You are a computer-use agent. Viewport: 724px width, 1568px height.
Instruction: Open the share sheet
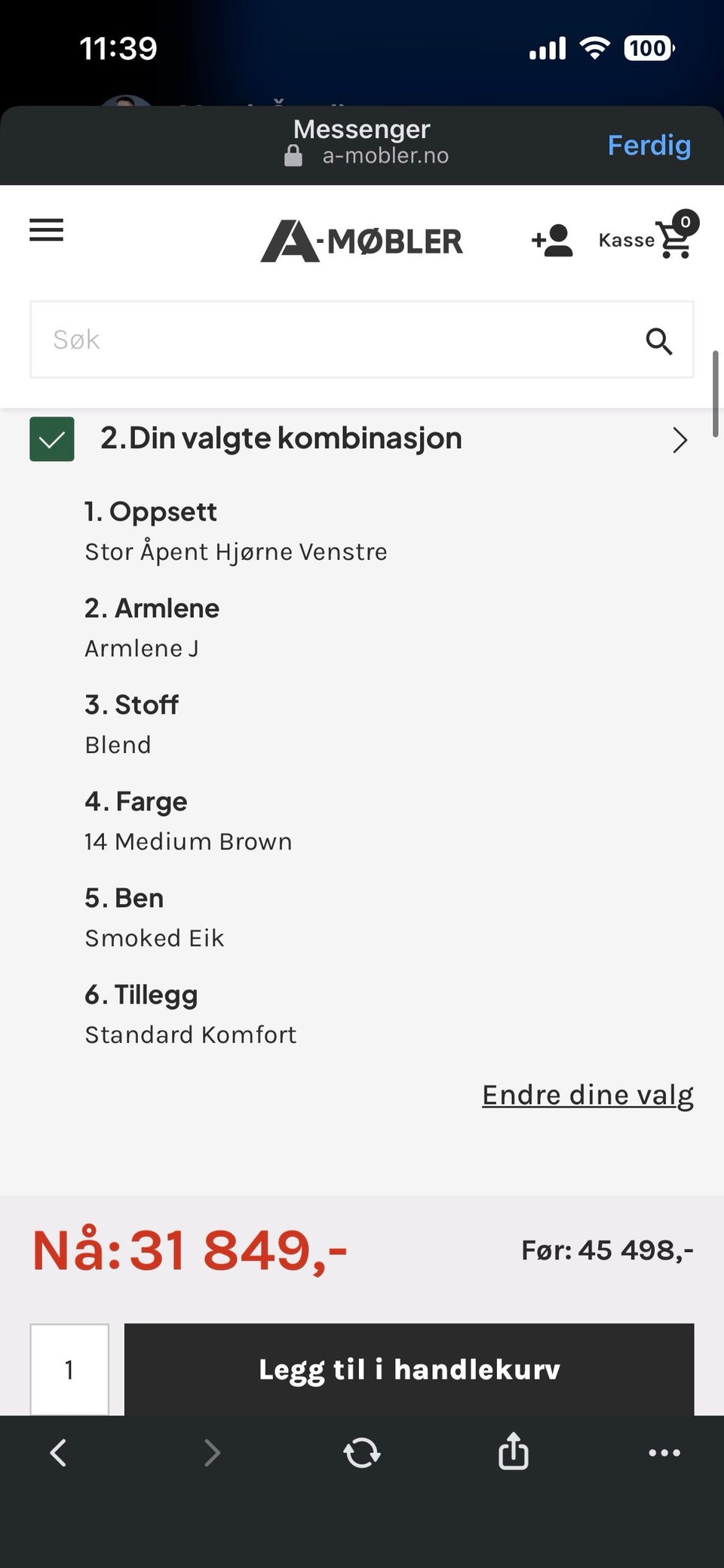(513, 1452)
